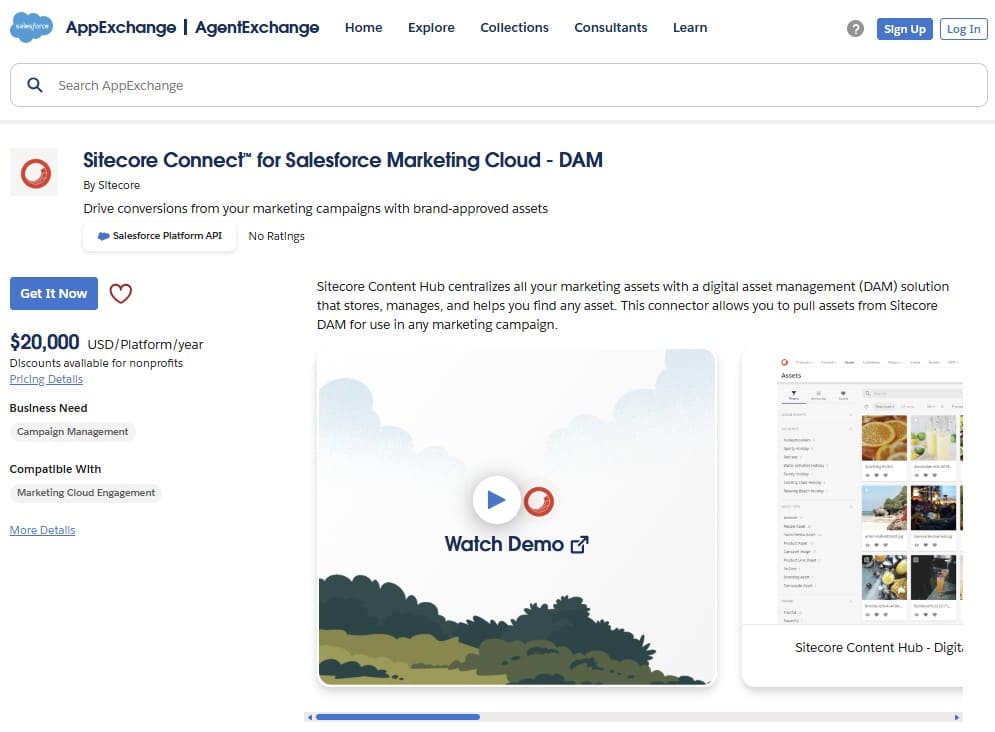Click the Salesforce Platform API badge

click(x=159, y=235)
